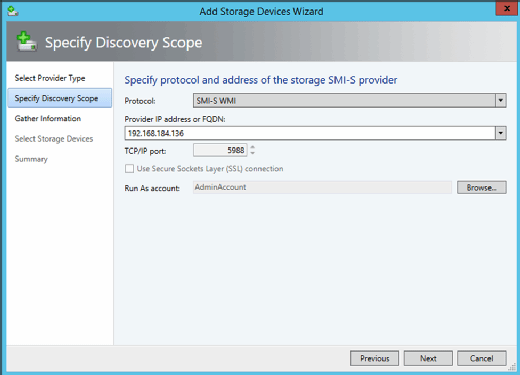
Task: Click the 'TCP/IP port:' label
Action: [x=145, y=151]
